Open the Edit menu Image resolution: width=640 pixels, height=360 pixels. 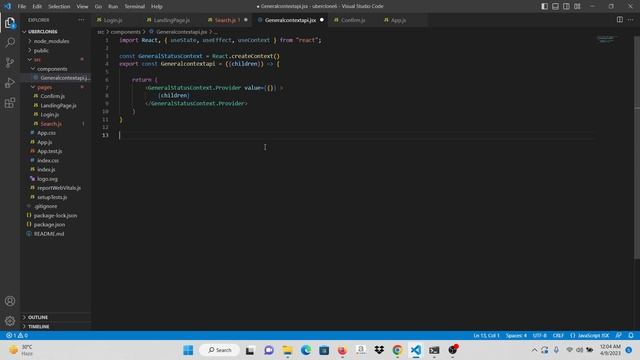tap(37, 7)
